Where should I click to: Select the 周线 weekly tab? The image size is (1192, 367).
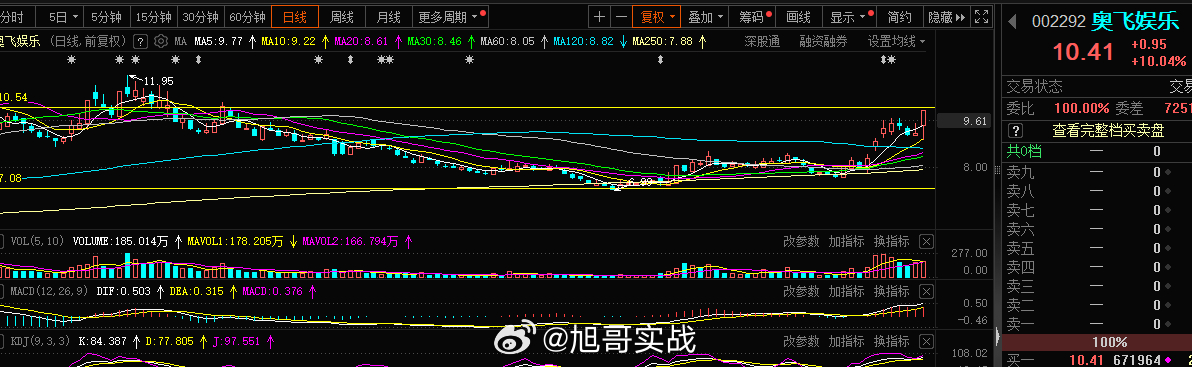[x=341, y=16]
